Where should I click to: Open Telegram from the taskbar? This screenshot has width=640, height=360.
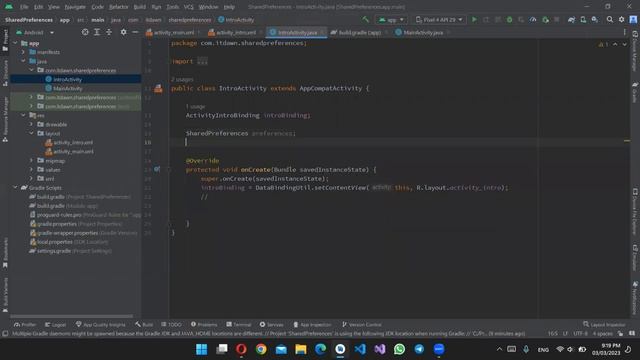pyautogui.click(x=419, y=349)
